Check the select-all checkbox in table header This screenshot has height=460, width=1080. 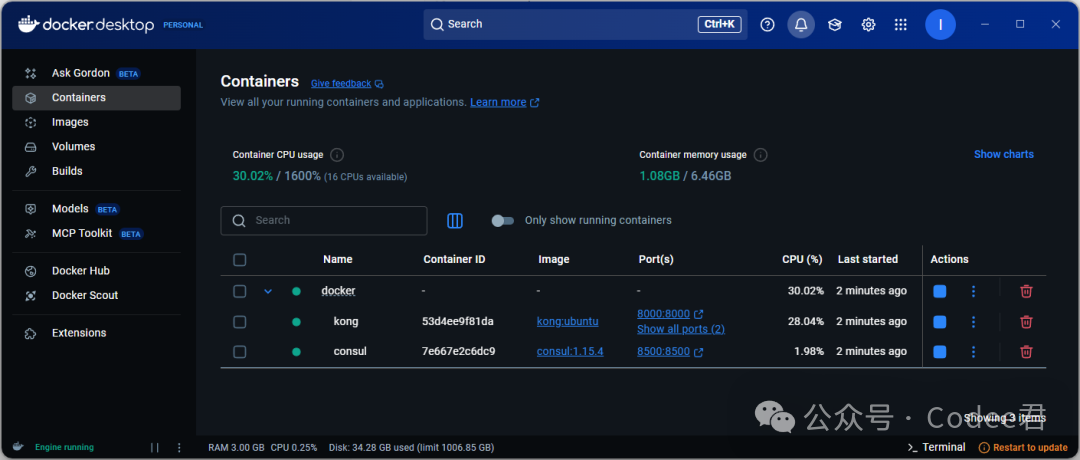240,260
